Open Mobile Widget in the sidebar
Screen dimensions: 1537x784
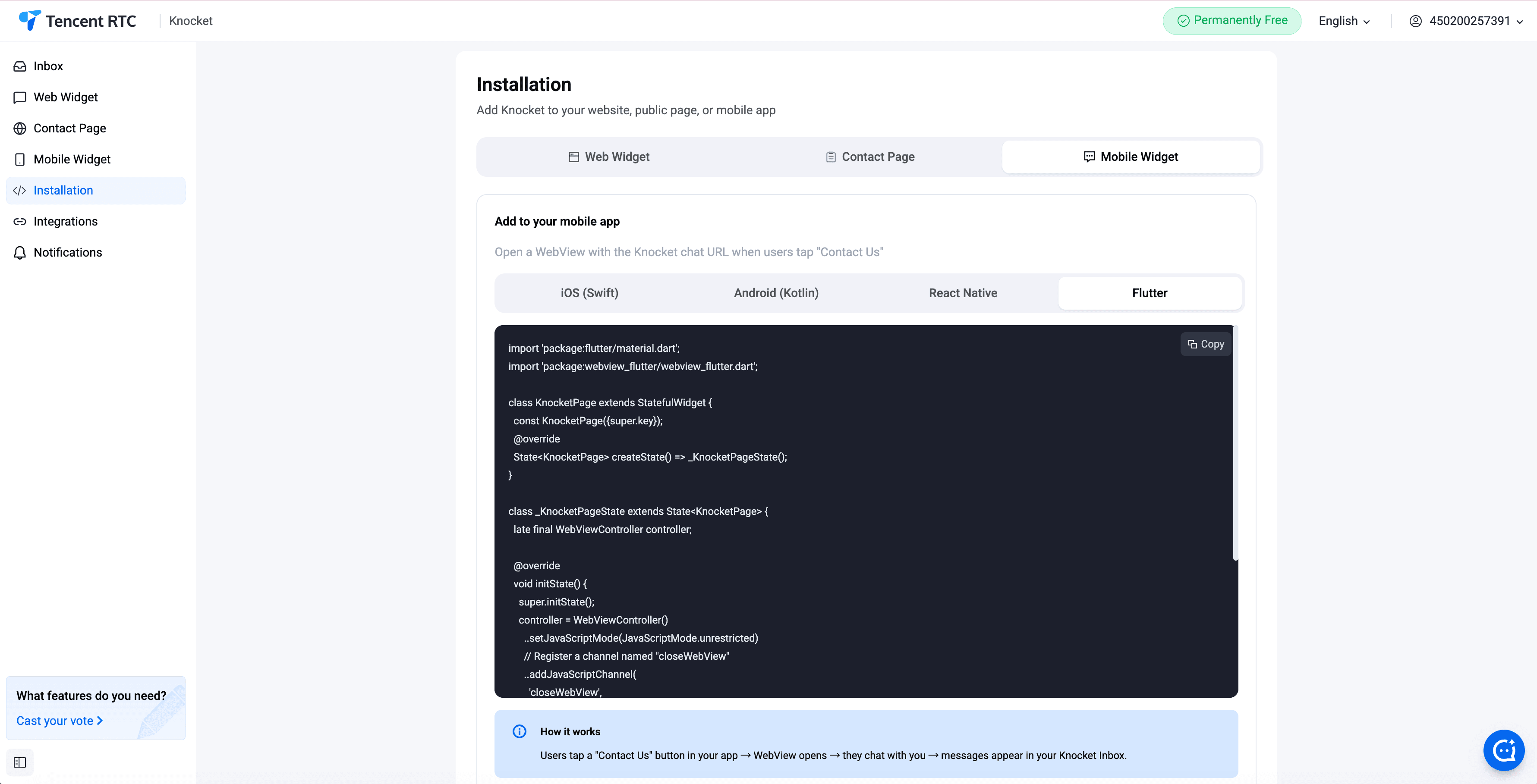pos(95,159)
